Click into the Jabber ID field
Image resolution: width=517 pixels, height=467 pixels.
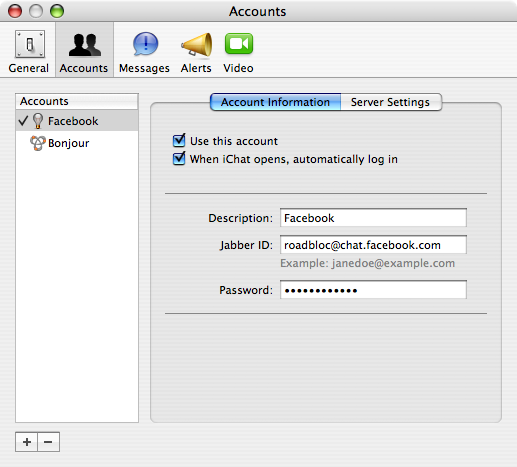click(373, 245)
